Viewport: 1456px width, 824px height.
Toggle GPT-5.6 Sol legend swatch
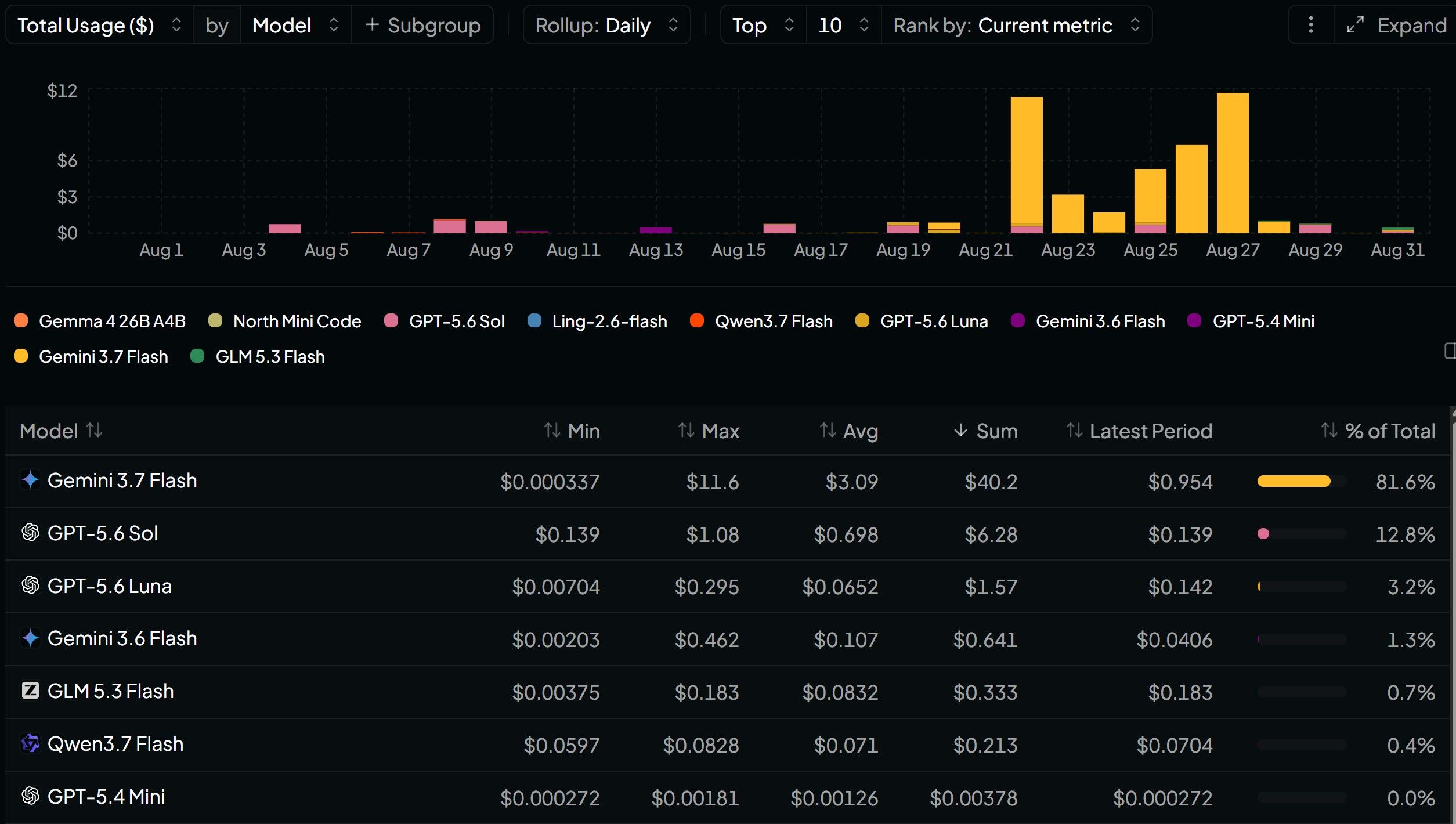coord(391,321)
